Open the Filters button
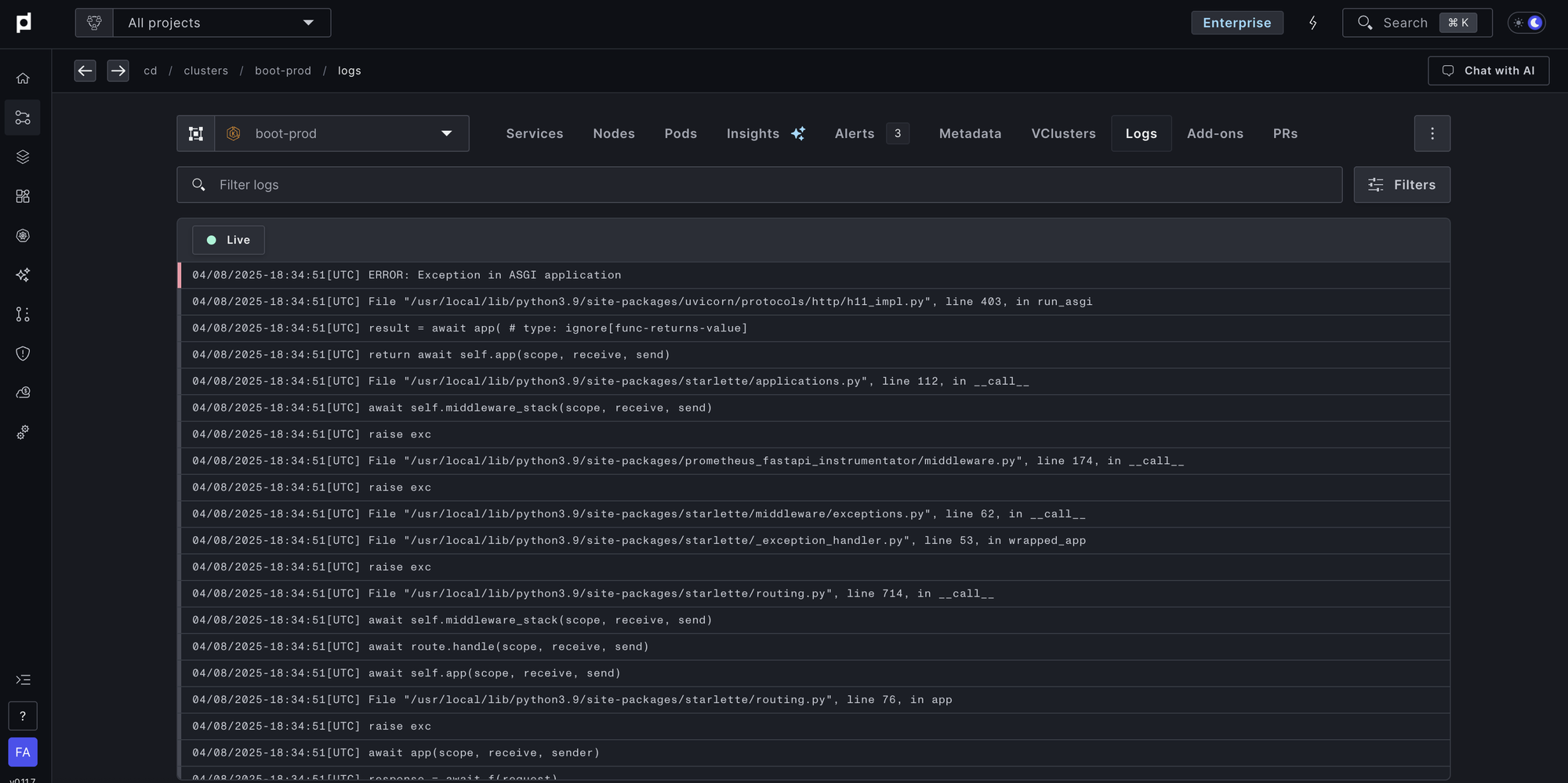 tap(1401, 185)
